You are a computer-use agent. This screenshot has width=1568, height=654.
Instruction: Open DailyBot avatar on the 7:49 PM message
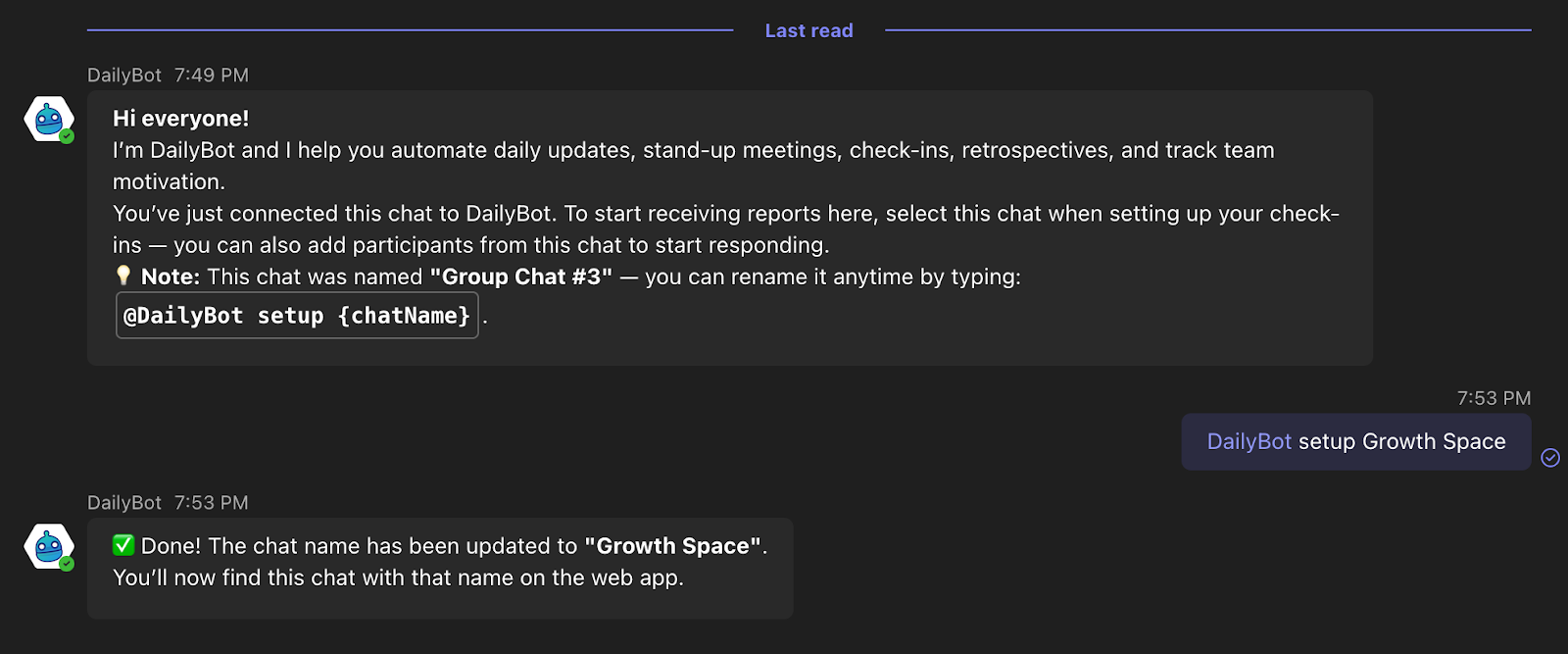49,120
